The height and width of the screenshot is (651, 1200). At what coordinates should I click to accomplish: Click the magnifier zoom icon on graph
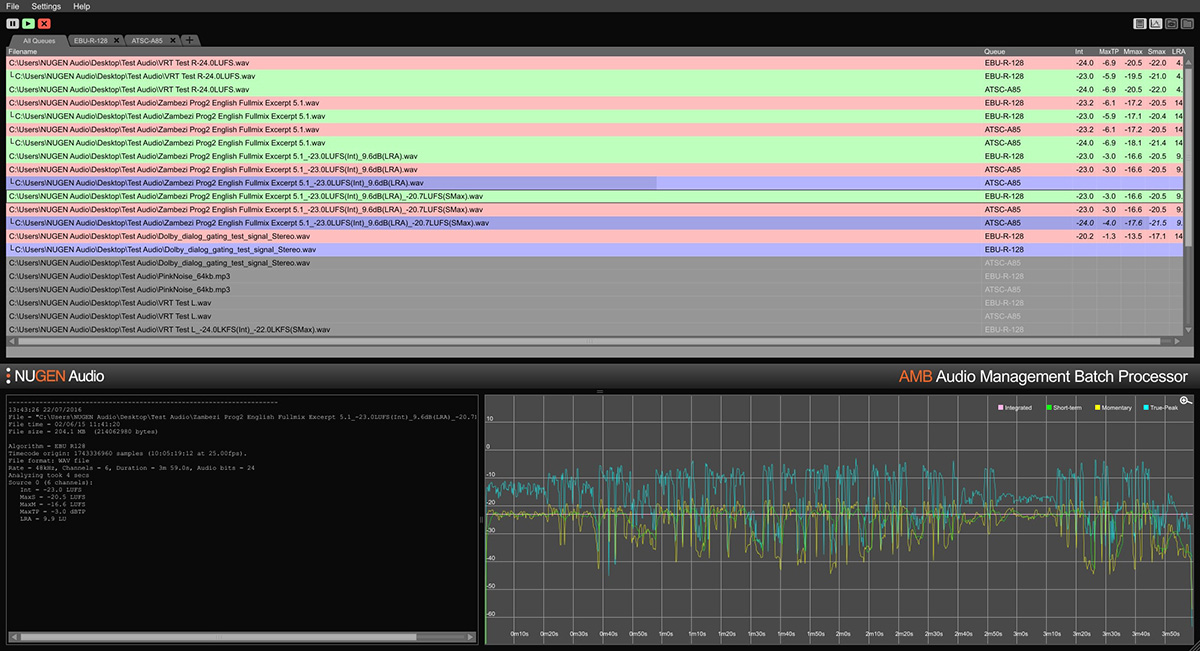1186,400
